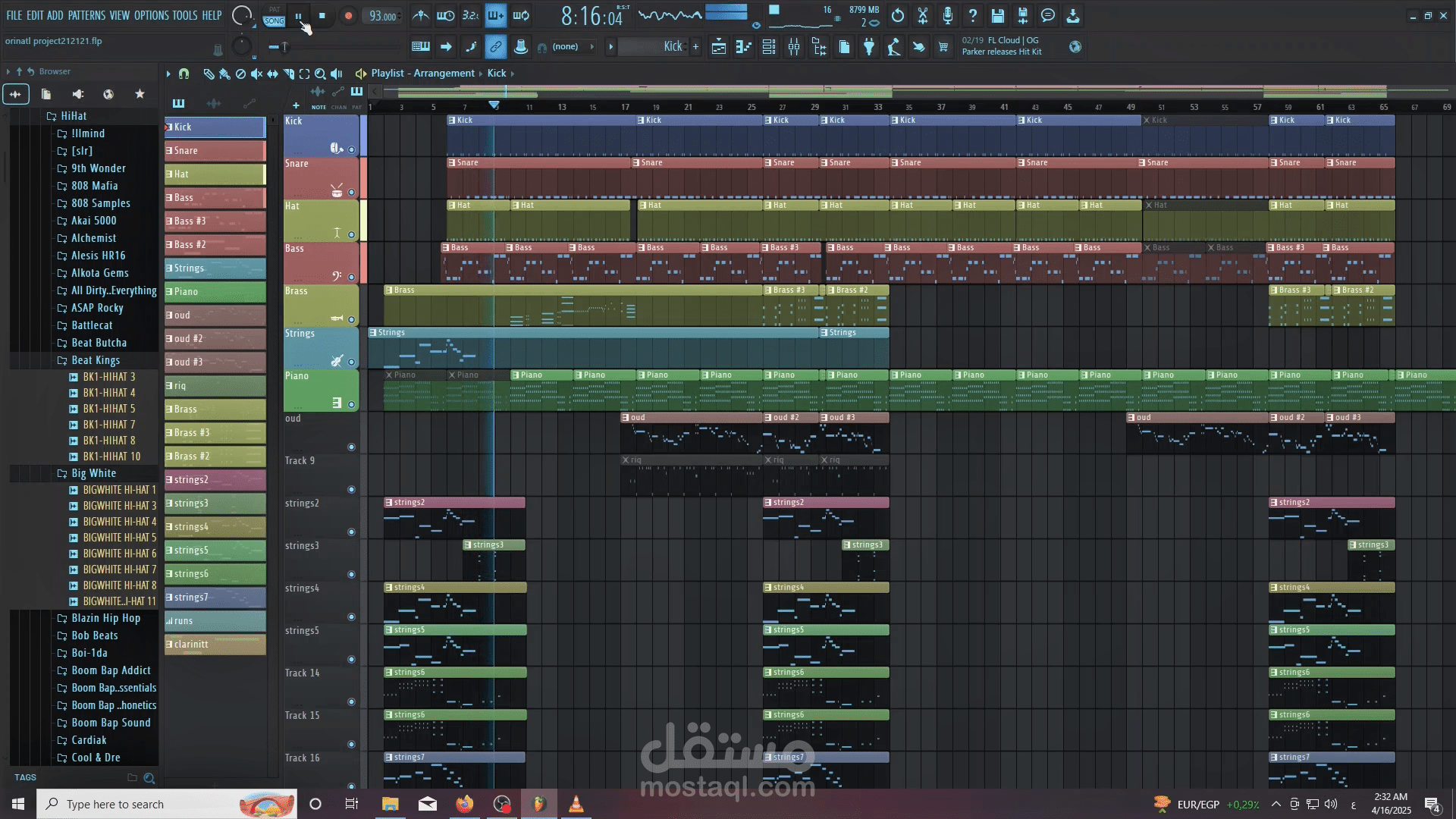Collapse the HiHat parent folder
The height and width of the screenshot is (819, 1456).
coord(67,116)
